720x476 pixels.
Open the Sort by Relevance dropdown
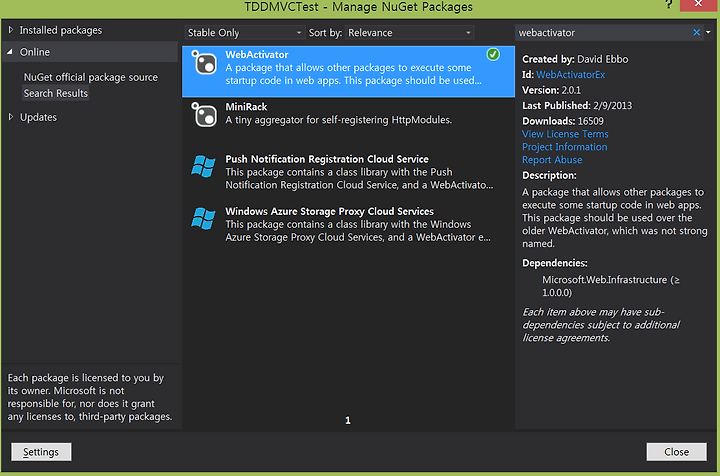click(409, 33)
